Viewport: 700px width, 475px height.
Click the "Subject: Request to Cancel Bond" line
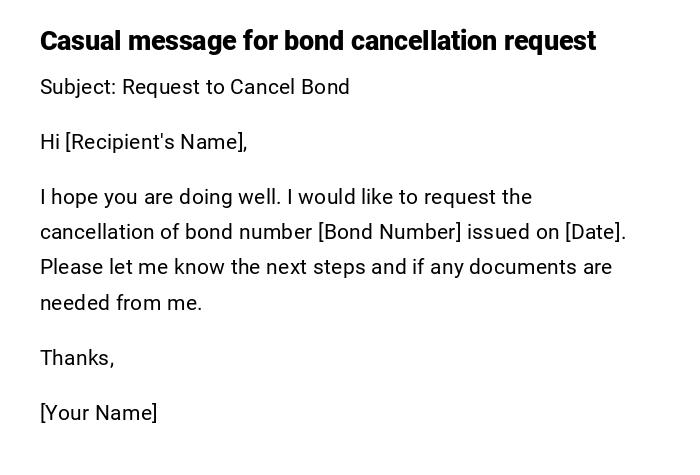pyautogui.click(x=195, y=87)
